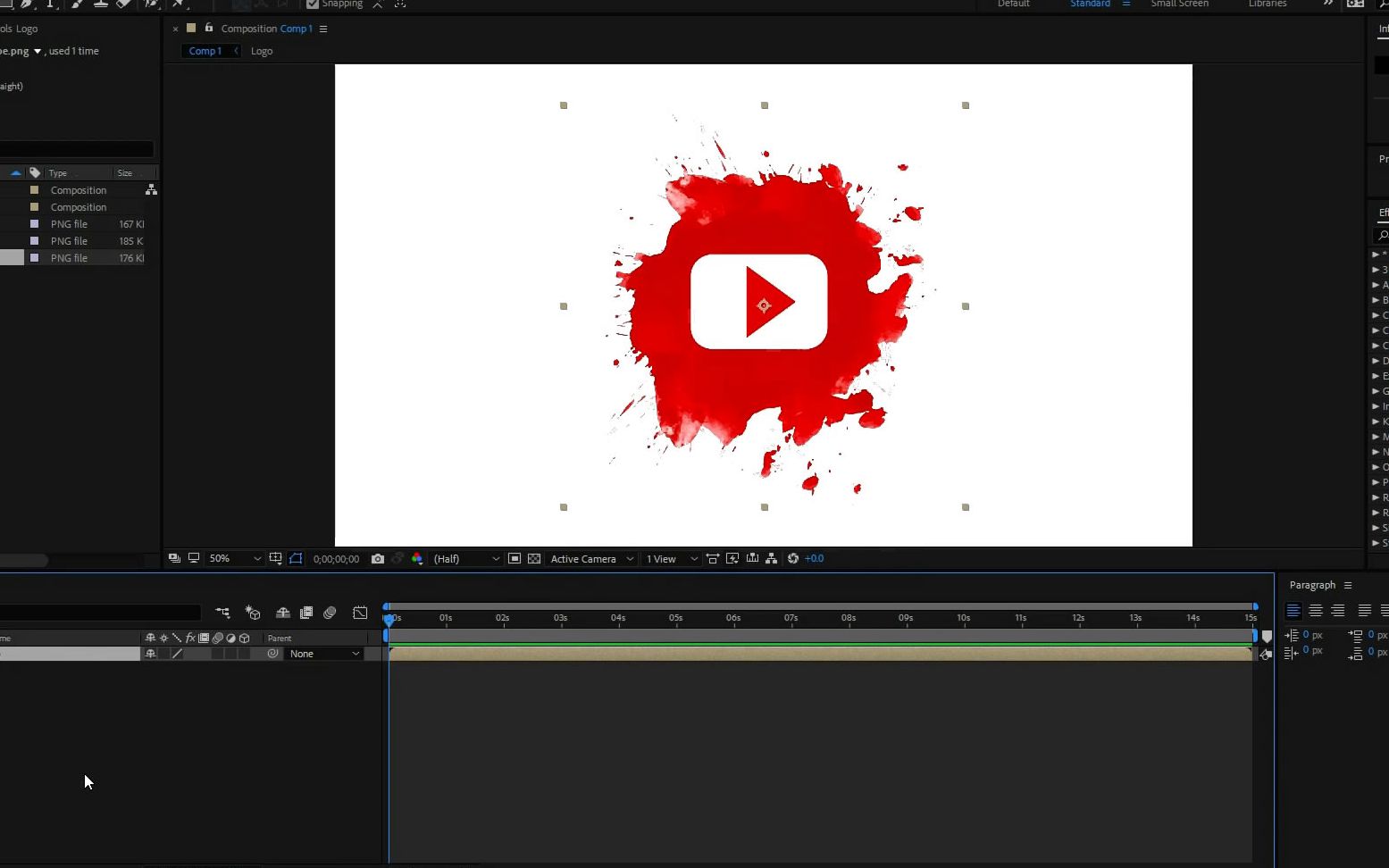Open the composition mini-flowchart in timeline
Screen dimensions: 1389x868
point(222,613)
